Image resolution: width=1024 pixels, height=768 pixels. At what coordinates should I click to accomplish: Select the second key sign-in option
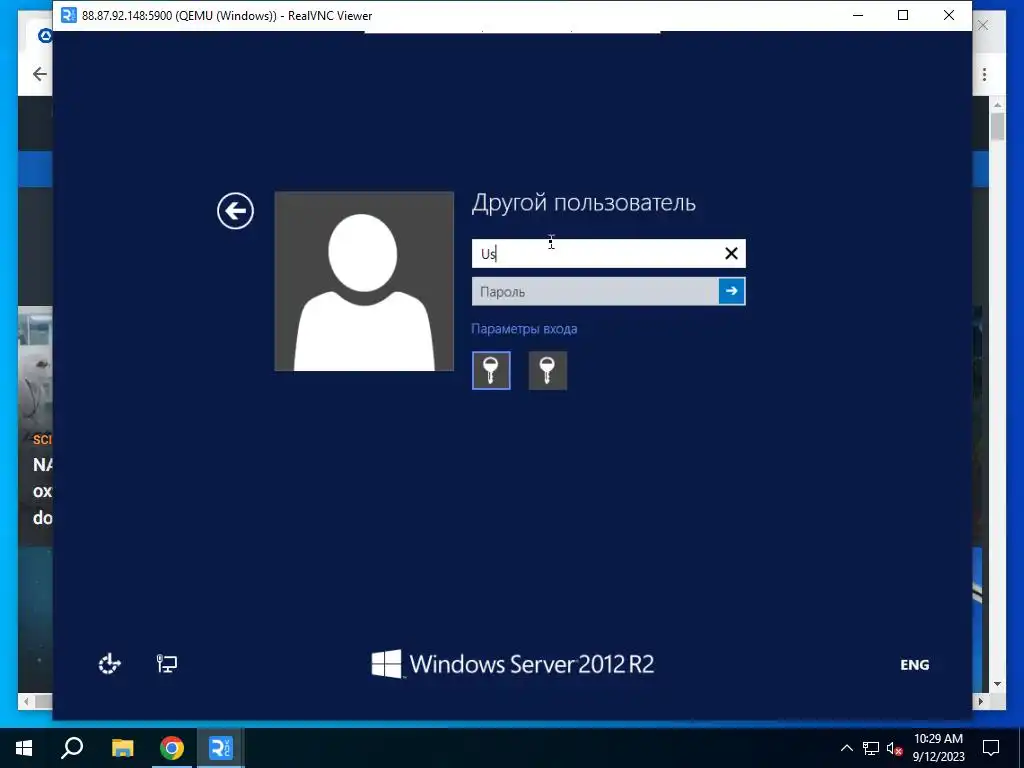(547, 370)
